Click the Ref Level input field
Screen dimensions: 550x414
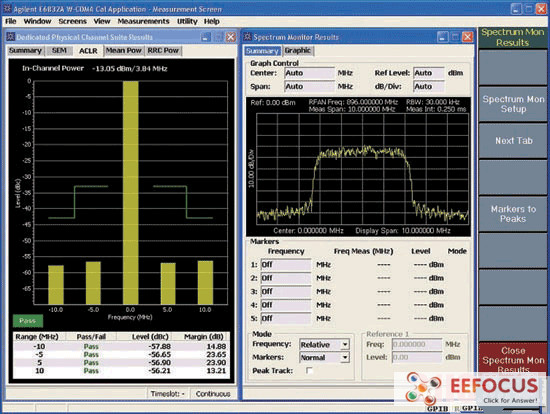click(x=429, y=73)
